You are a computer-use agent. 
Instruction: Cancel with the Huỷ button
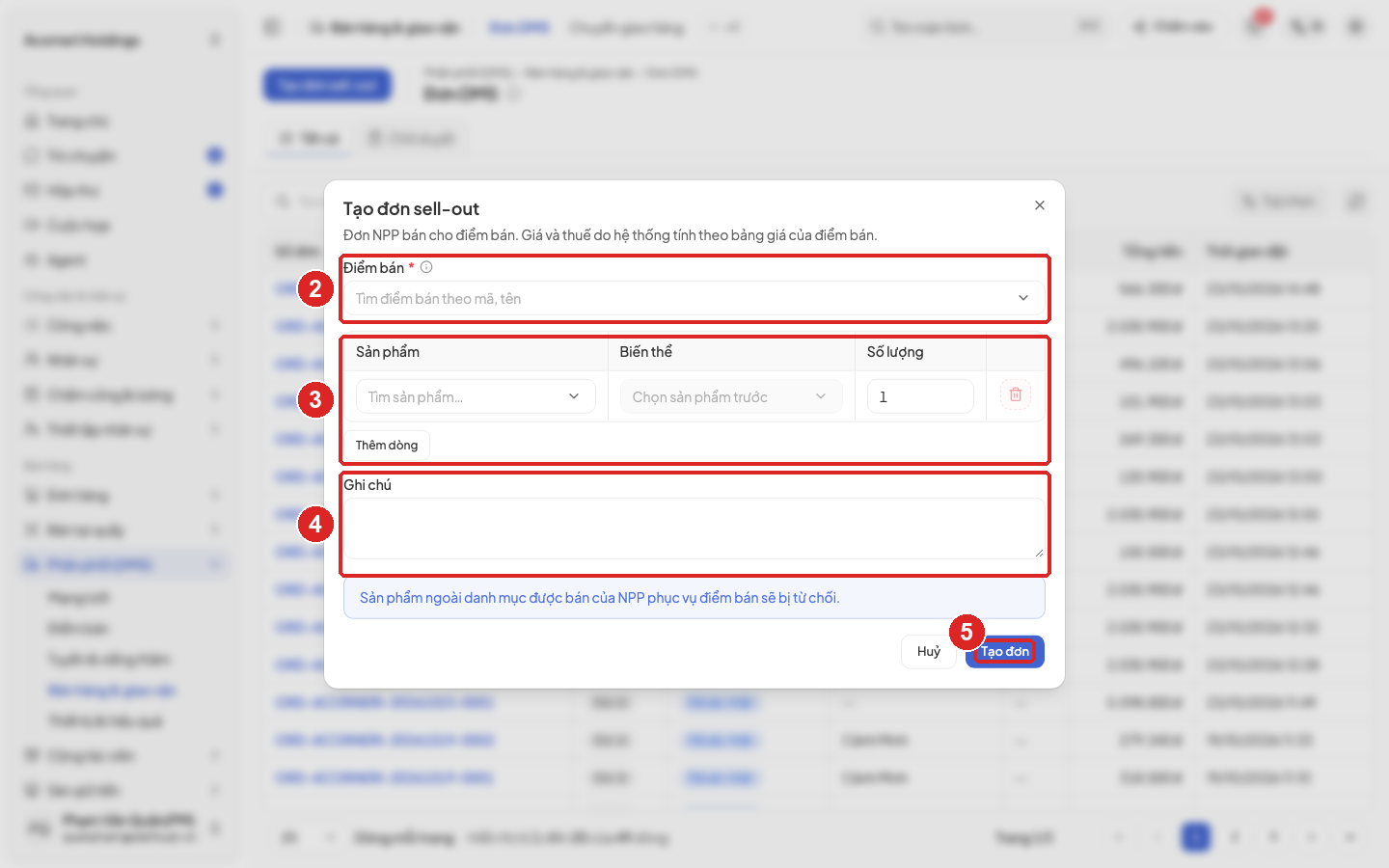coord(929,652)
